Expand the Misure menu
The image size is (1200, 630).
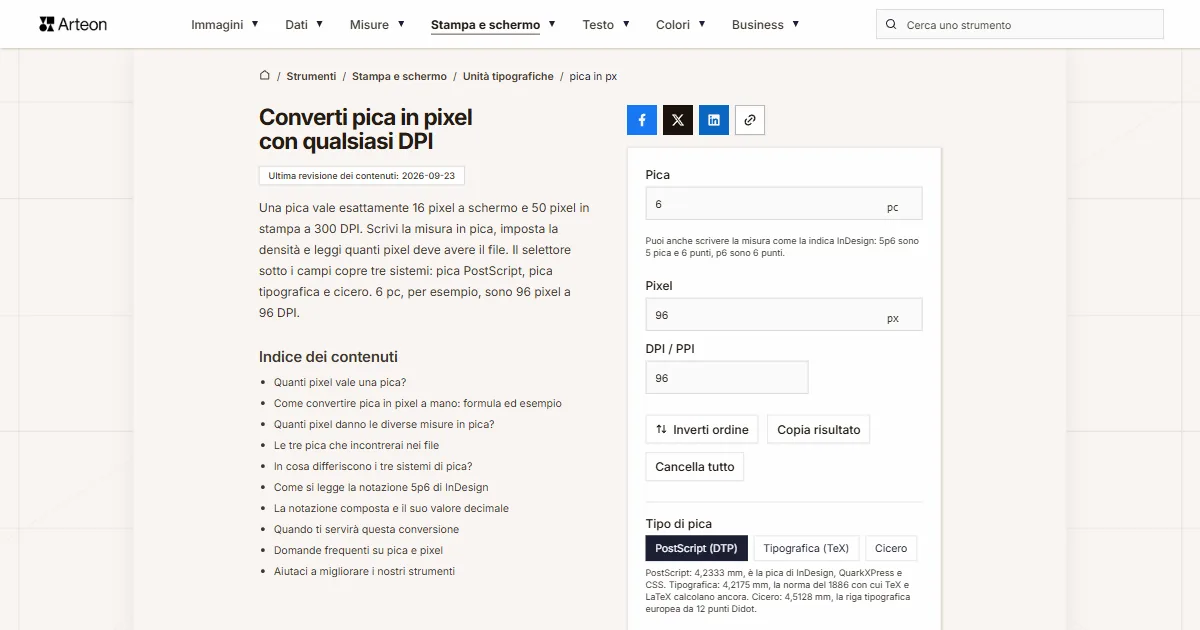coord(377,25)
